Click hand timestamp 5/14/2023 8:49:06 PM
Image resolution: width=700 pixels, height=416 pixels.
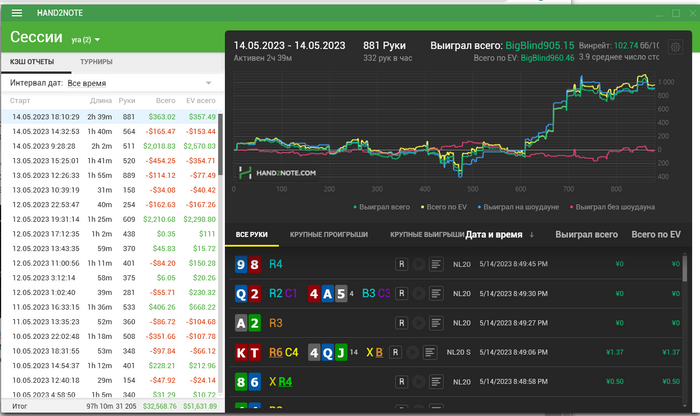tap(513, 353)
